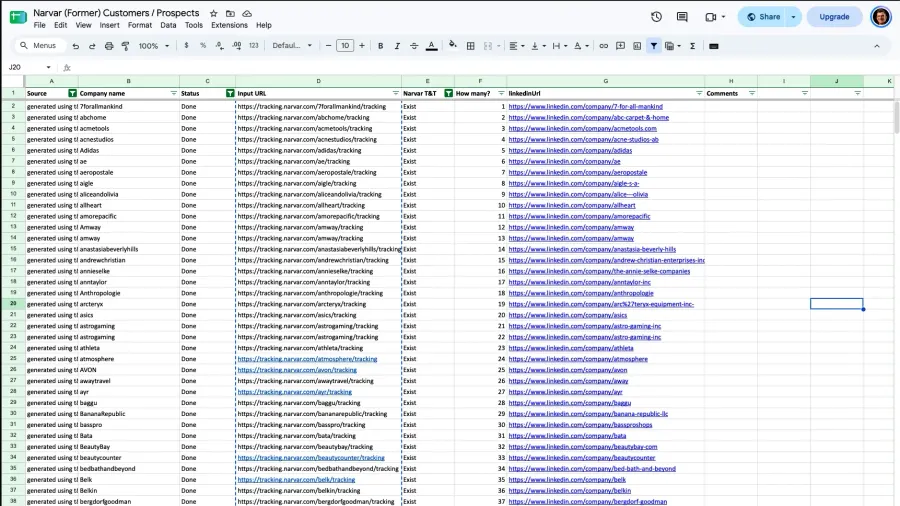Screen dimensions: 900x506
Task: Decrease decimal places
Action: [x=219, y=46]
